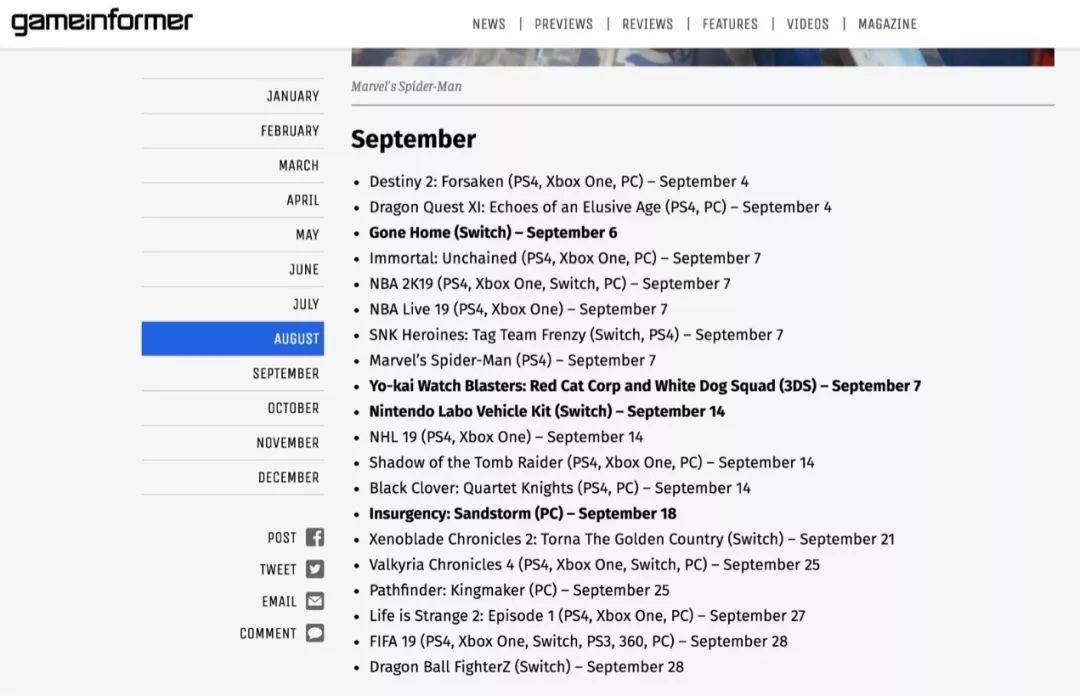Image resolution: width=1080 pixels, height=696 pixels.
Task: Go to Reviews in top navigation
Action: pos(647,24)
